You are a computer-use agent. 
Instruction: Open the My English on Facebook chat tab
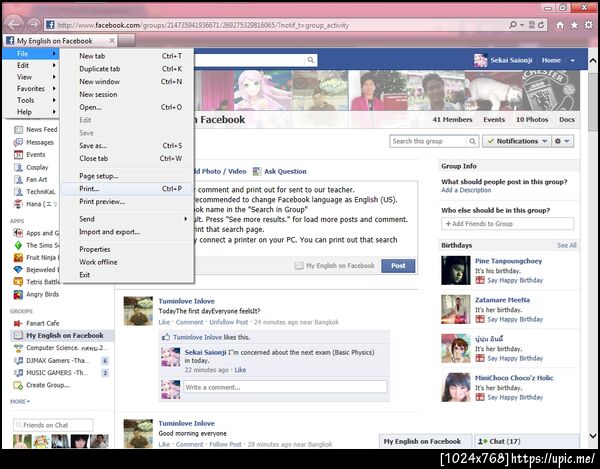click(426, 441)
